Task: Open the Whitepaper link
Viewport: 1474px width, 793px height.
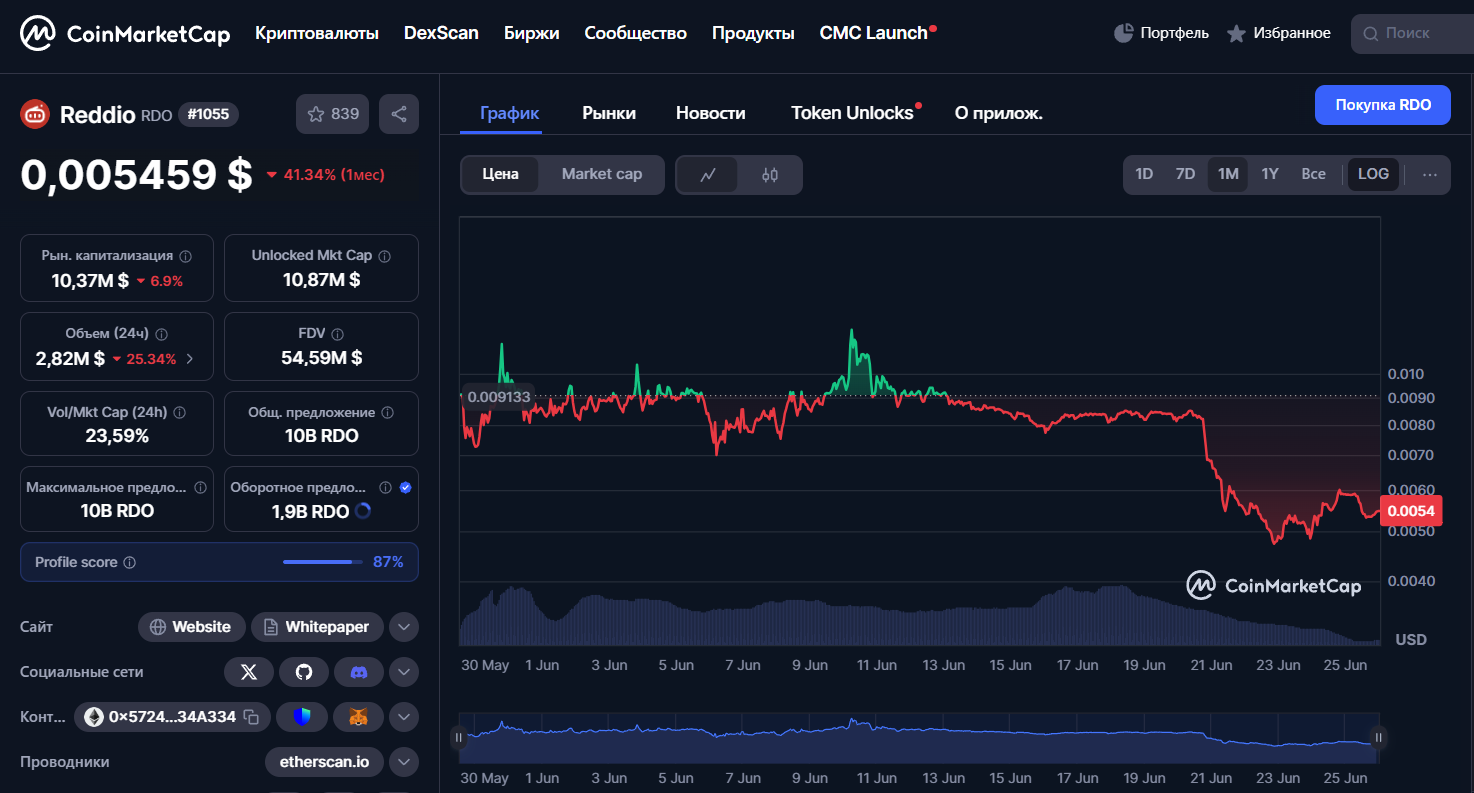Action: 317,627
